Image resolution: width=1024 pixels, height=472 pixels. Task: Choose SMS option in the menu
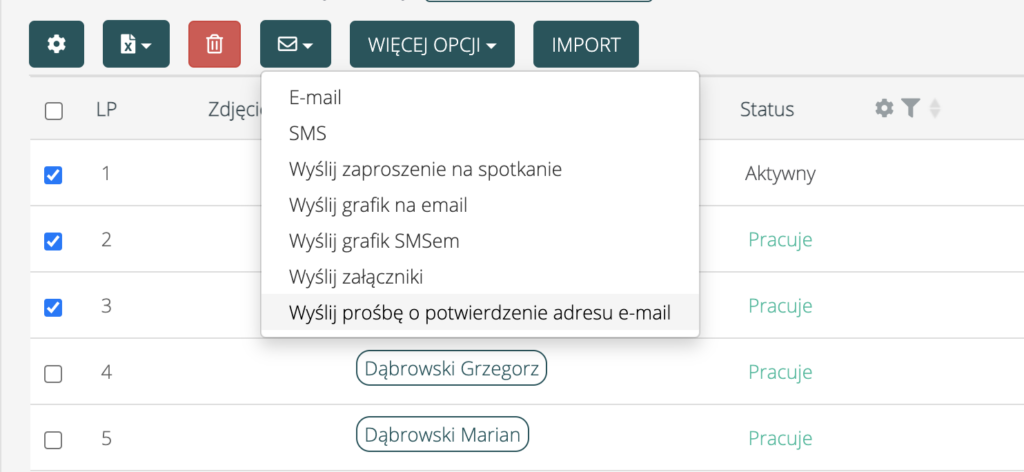(307, 133)
